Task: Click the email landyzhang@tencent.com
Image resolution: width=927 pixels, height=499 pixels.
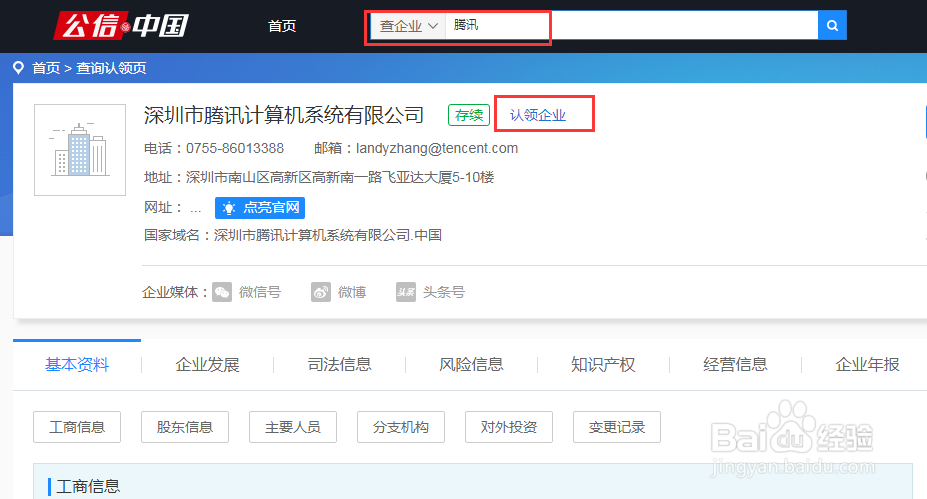Action: click(x=437, y=148)
